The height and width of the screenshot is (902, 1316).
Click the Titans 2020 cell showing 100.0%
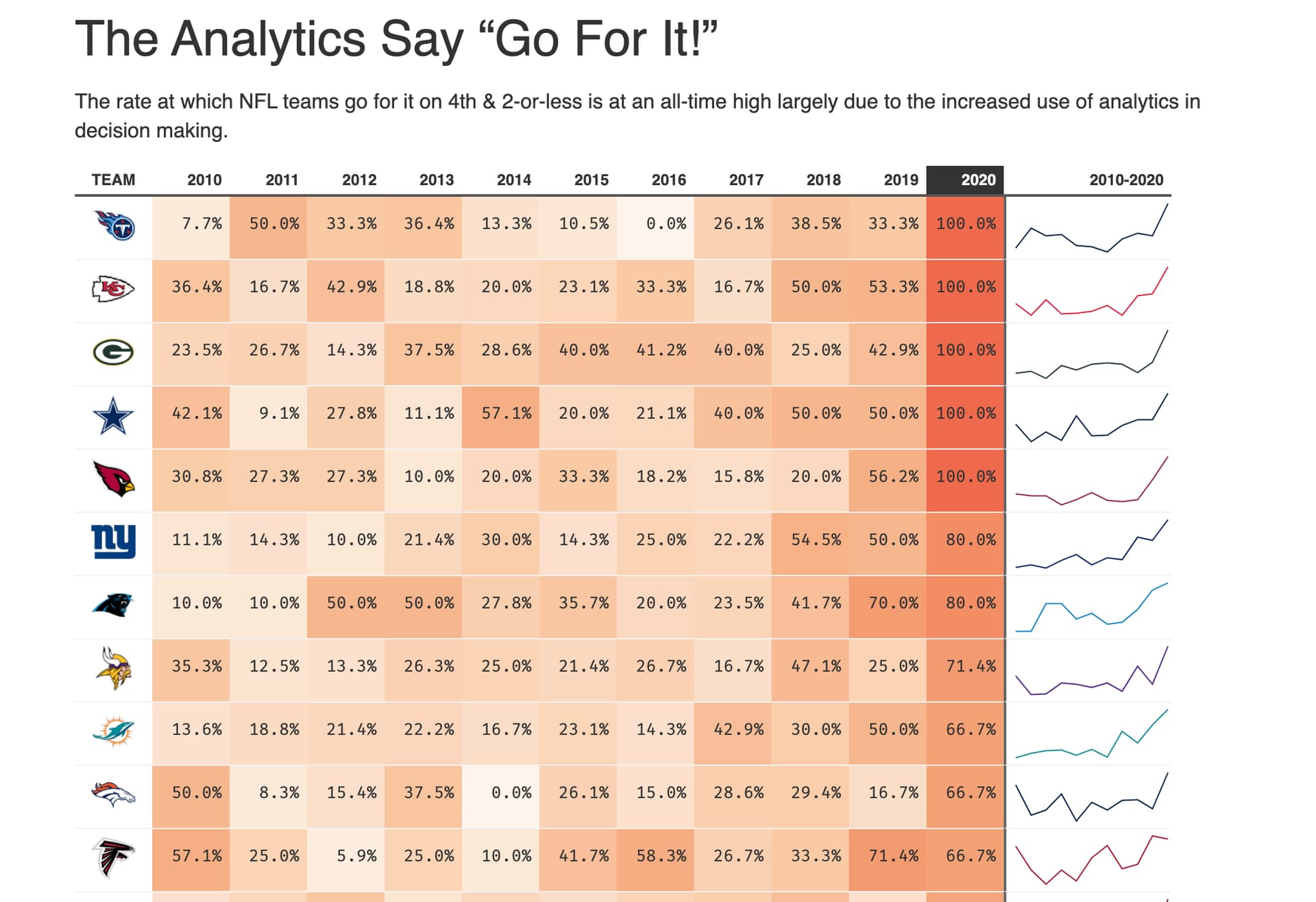pyautogui.click(x=966, y=224)
